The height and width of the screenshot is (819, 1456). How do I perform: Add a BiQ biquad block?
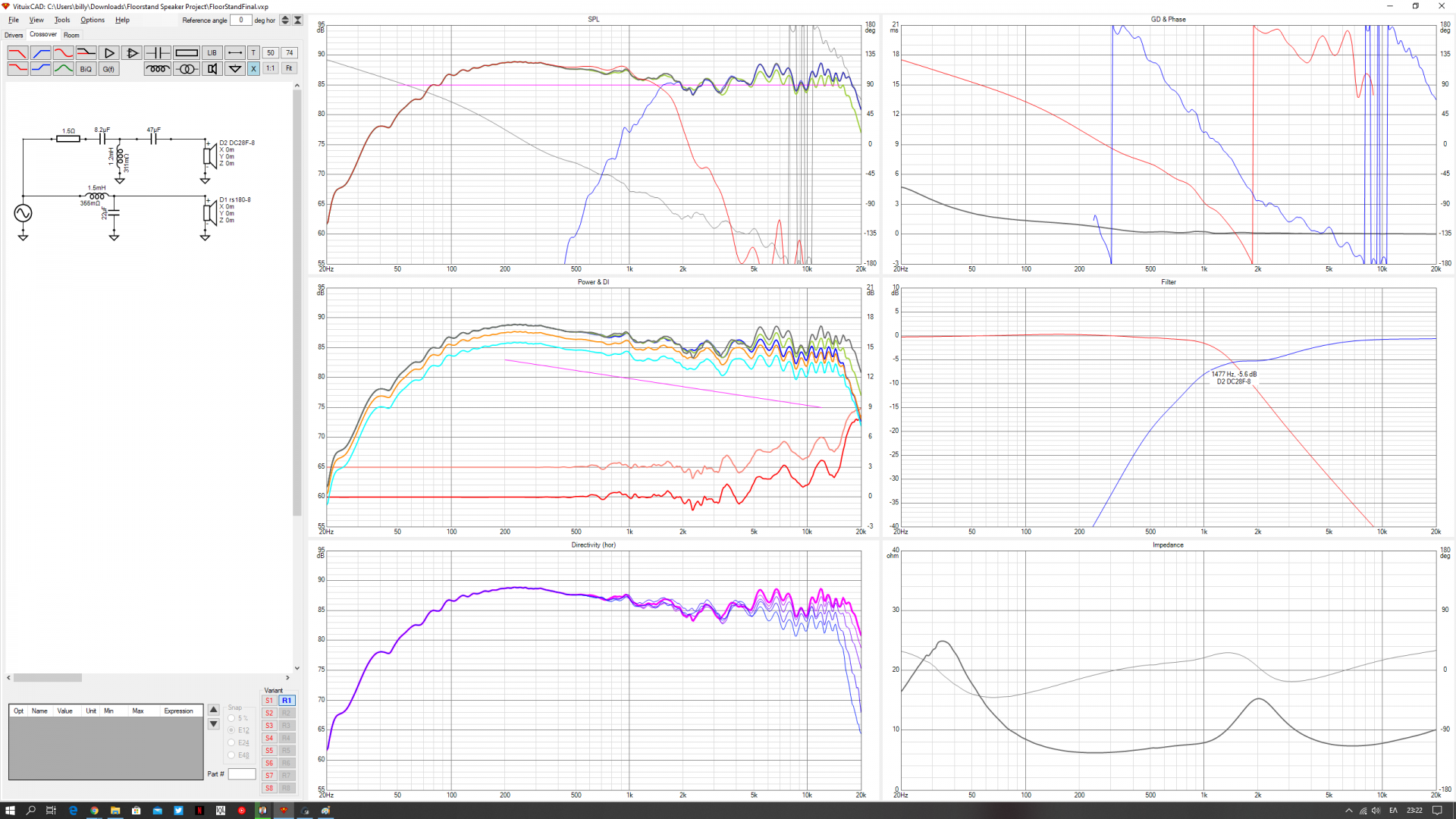click(86, 69)
